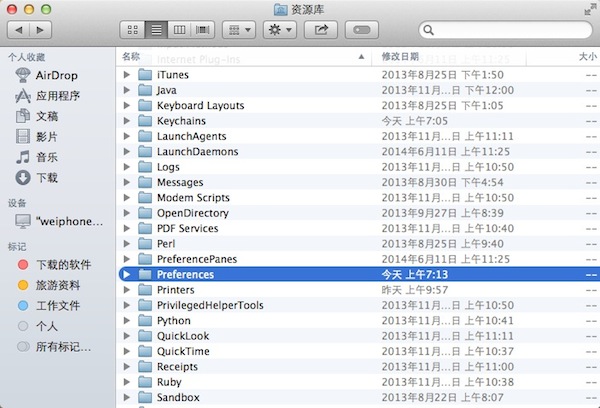Switch to list view

(156, 30)
